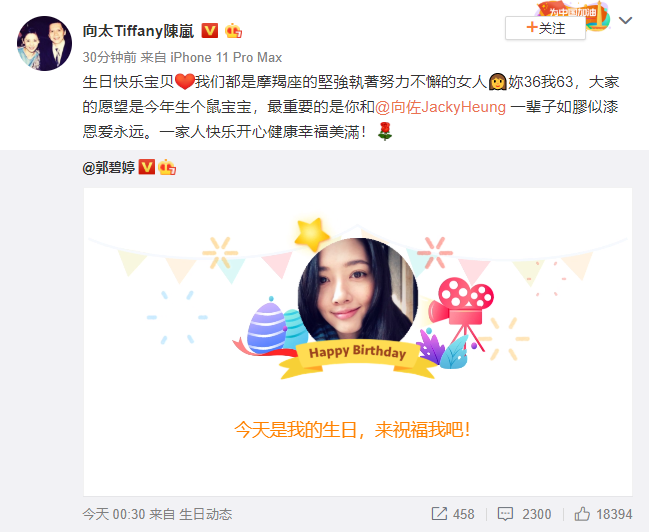Click 生日动态 source link
Screen dimensions: 649x532
point(206,514)
